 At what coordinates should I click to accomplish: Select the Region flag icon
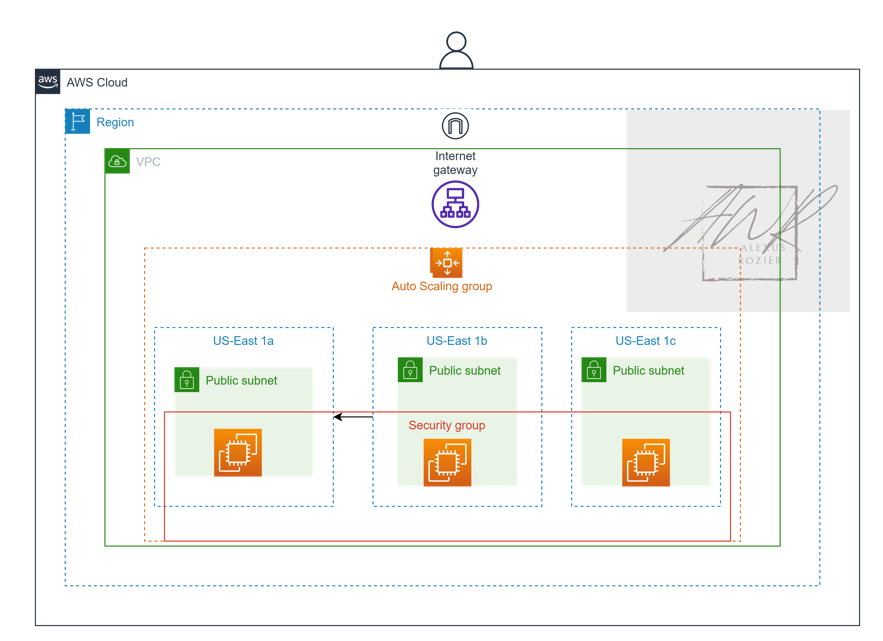tap(77, 121)
